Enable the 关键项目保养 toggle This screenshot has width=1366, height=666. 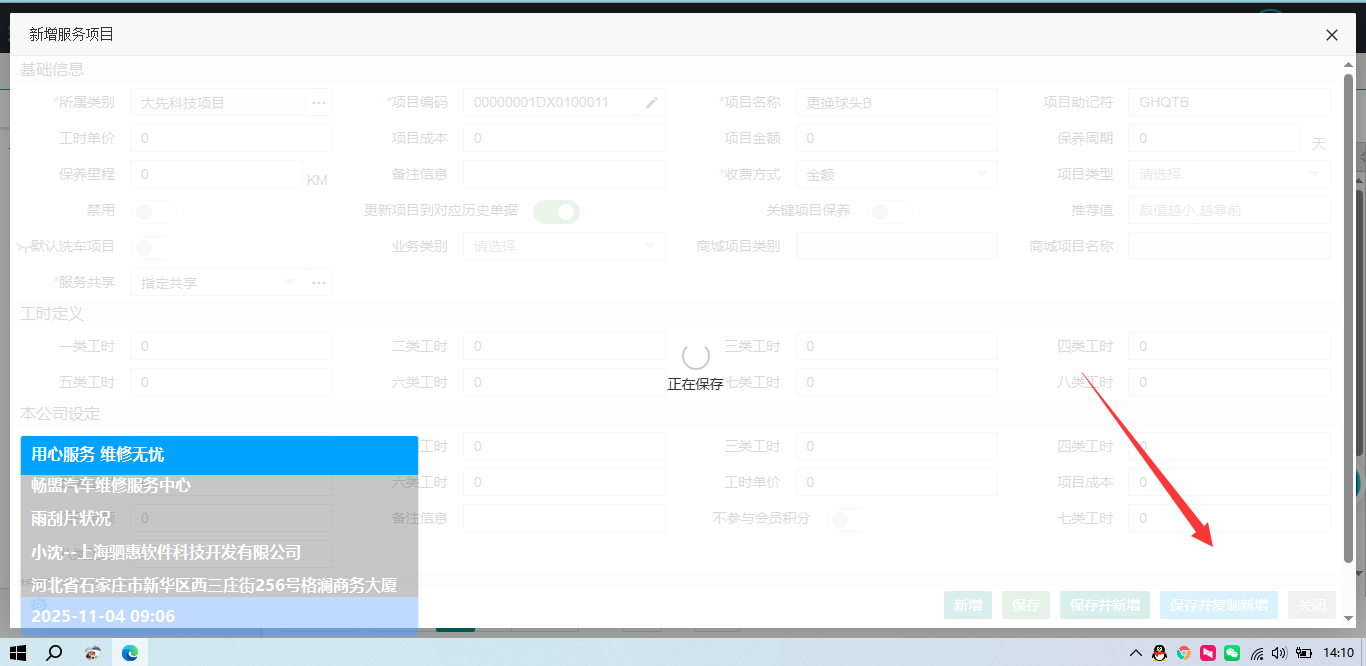(889, 211)
